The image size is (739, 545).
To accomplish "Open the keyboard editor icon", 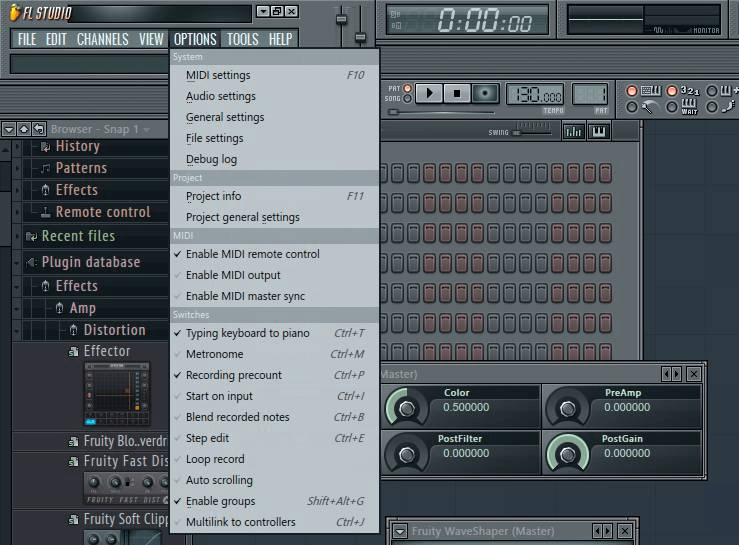I will tap(599, 131).
